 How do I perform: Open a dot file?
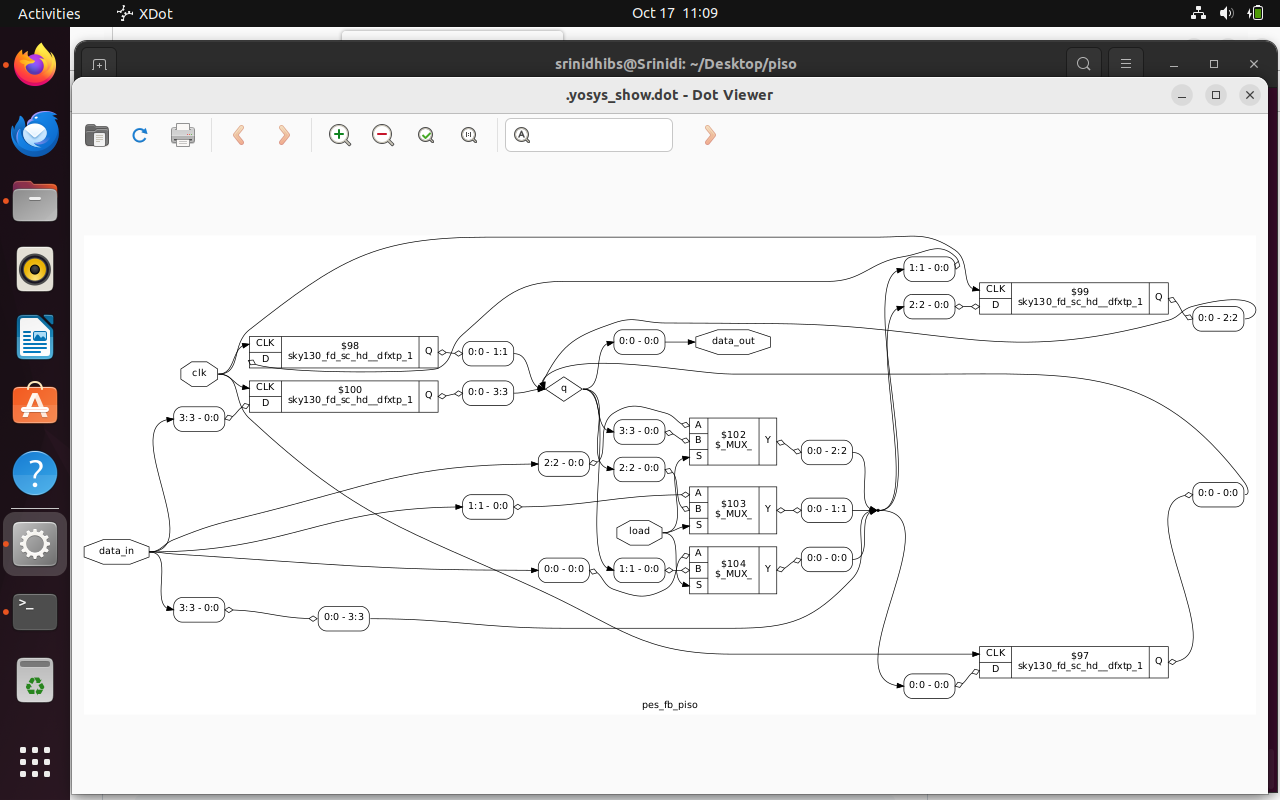pyautogui.click(x=97, y=135)
